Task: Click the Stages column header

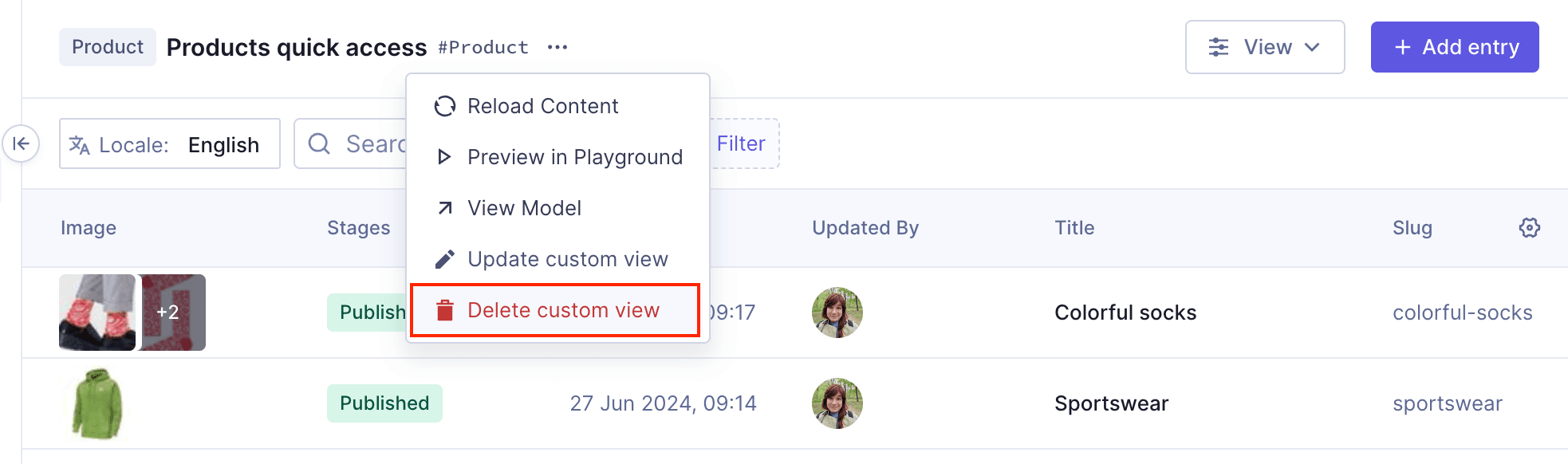Action: click(359, 228)
